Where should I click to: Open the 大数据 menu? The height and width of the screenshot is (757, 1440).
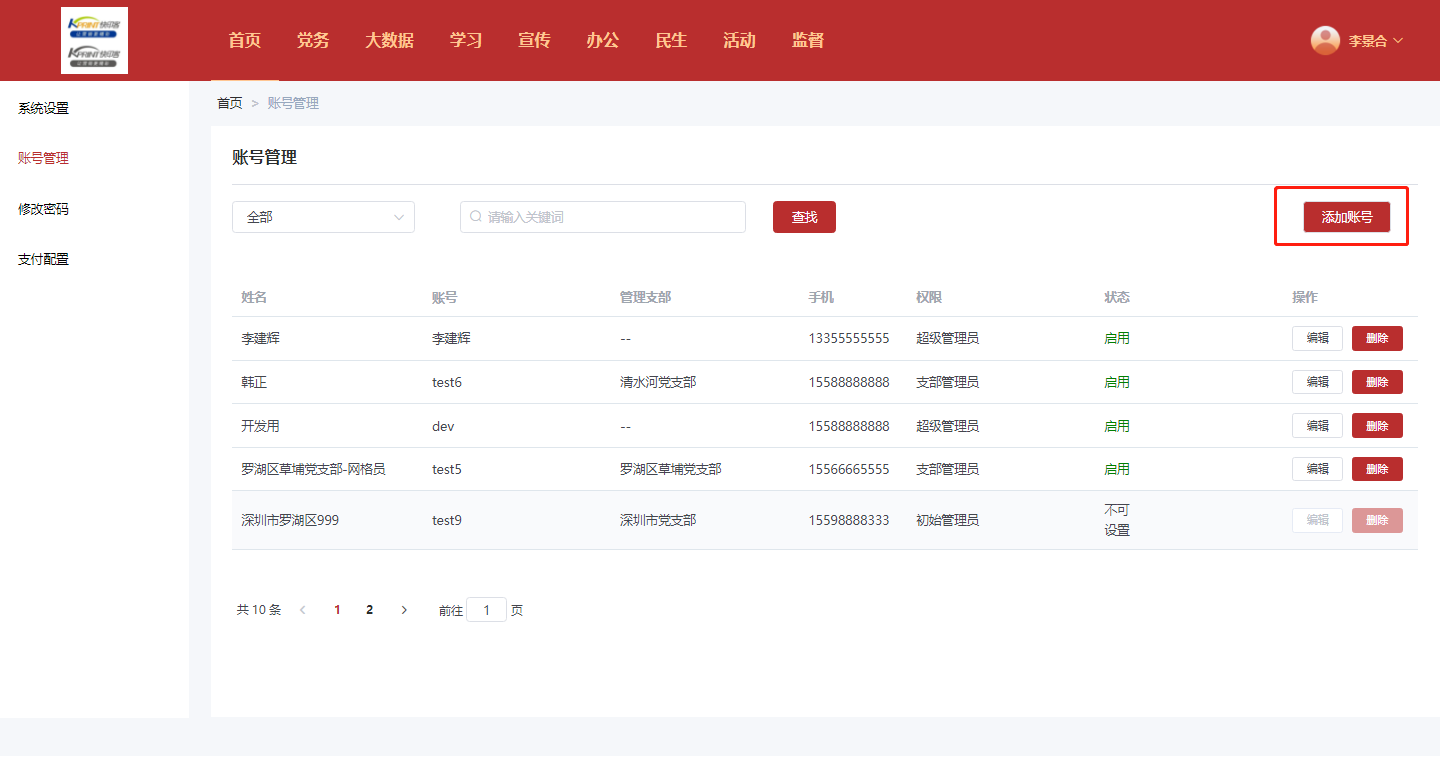(x=389, y=41)
